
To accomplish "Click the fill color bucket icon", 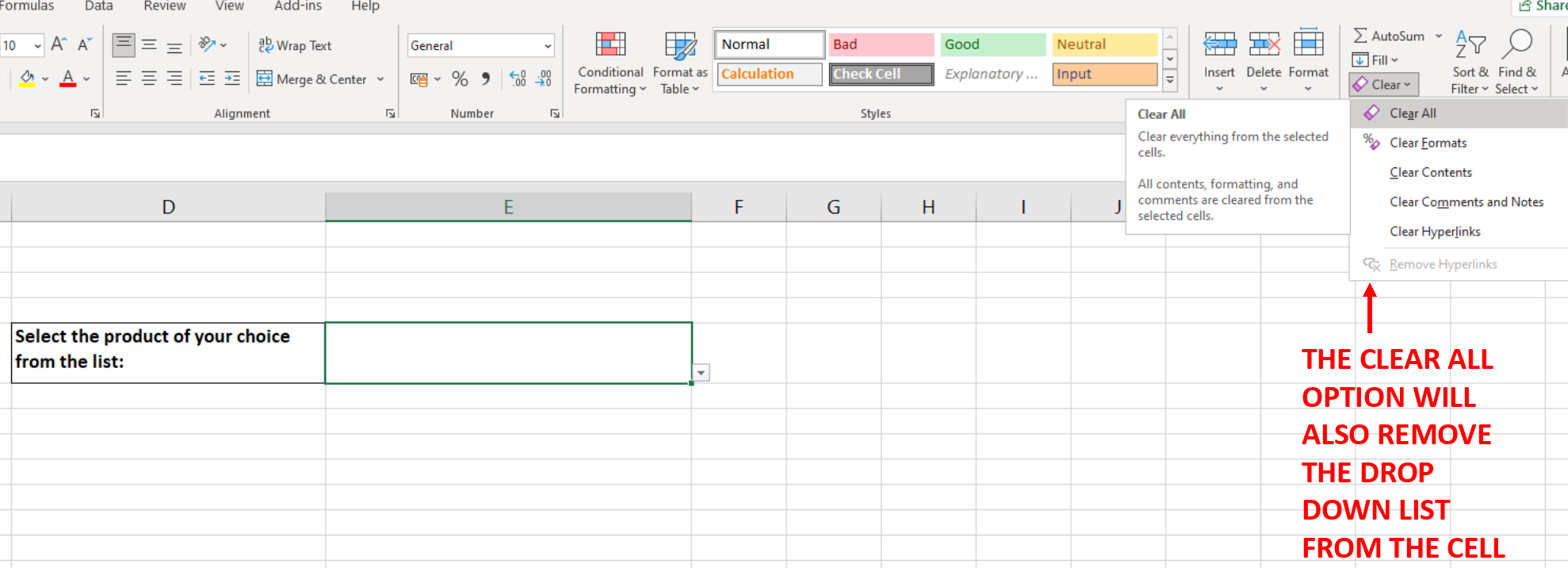I will [x=27, y=79].
